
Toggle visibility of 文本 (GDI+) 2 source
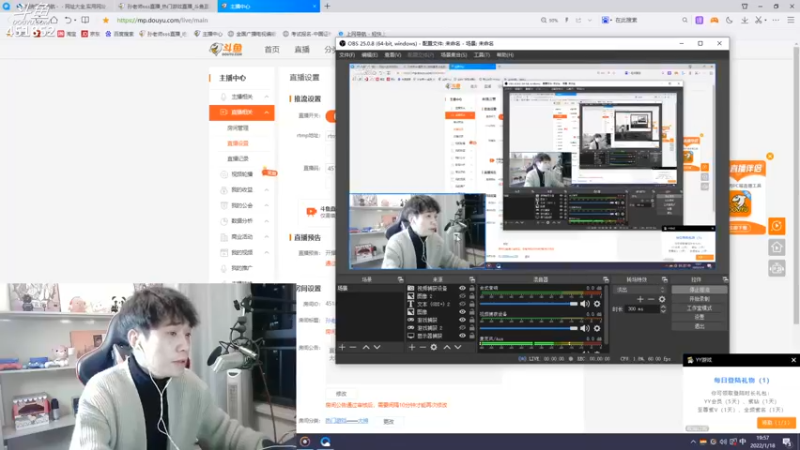(462, 304)
